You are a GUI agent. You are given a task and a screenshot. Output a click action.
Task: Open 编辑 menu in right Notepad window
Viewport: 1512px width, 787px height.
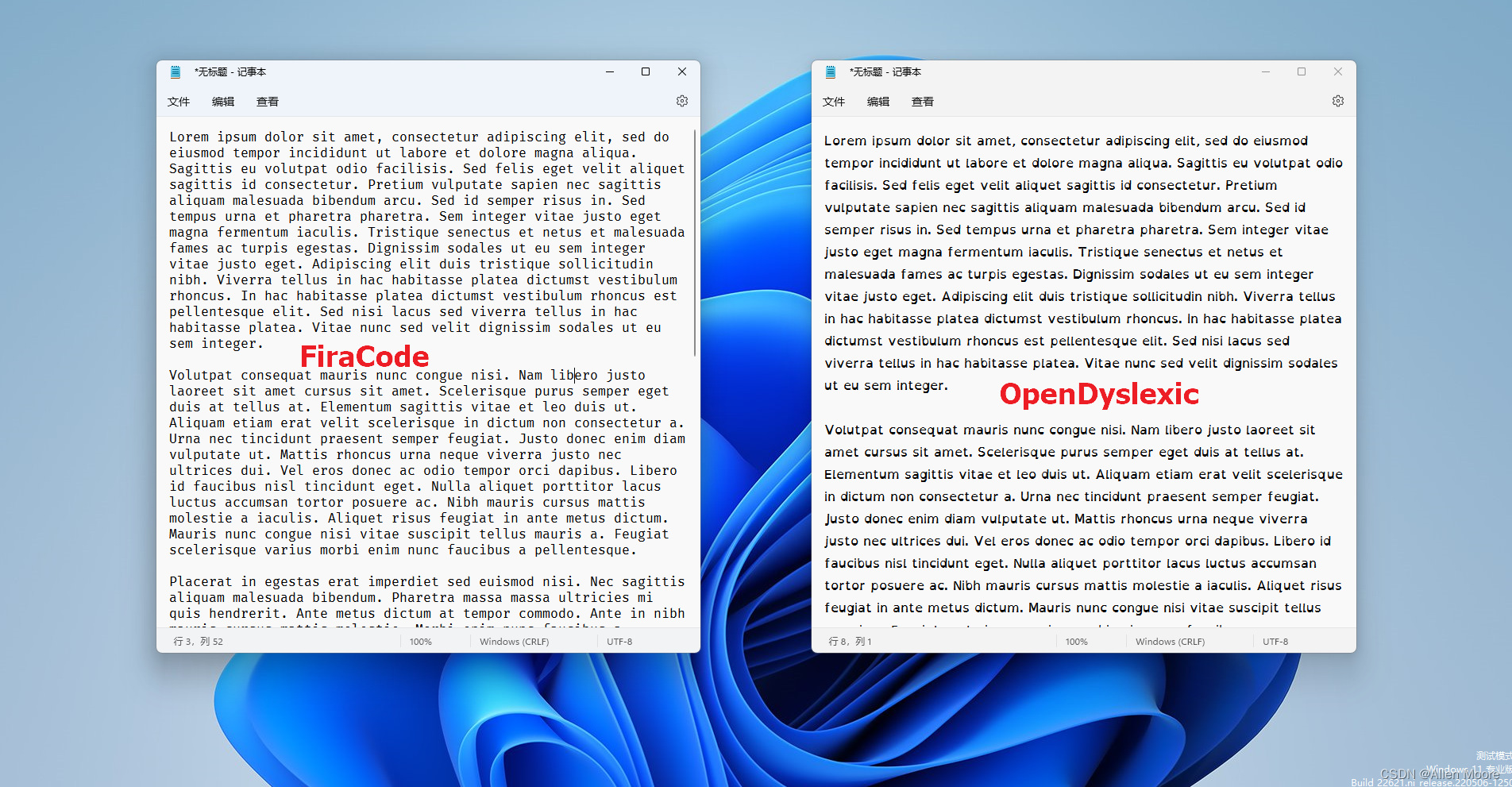click(878, 102)
